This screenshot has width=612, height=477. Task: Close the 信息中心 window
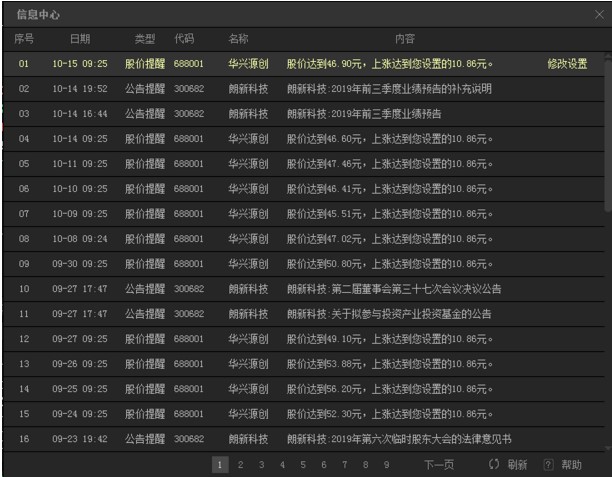click(599, 15)
